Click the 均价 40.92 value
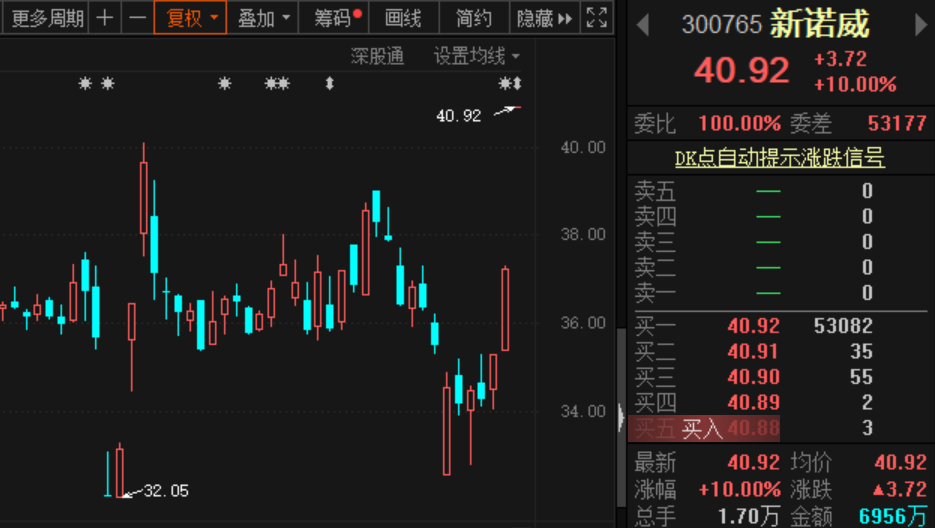The height and width of the screenshot is (528, 935). [x=900, y=462]
